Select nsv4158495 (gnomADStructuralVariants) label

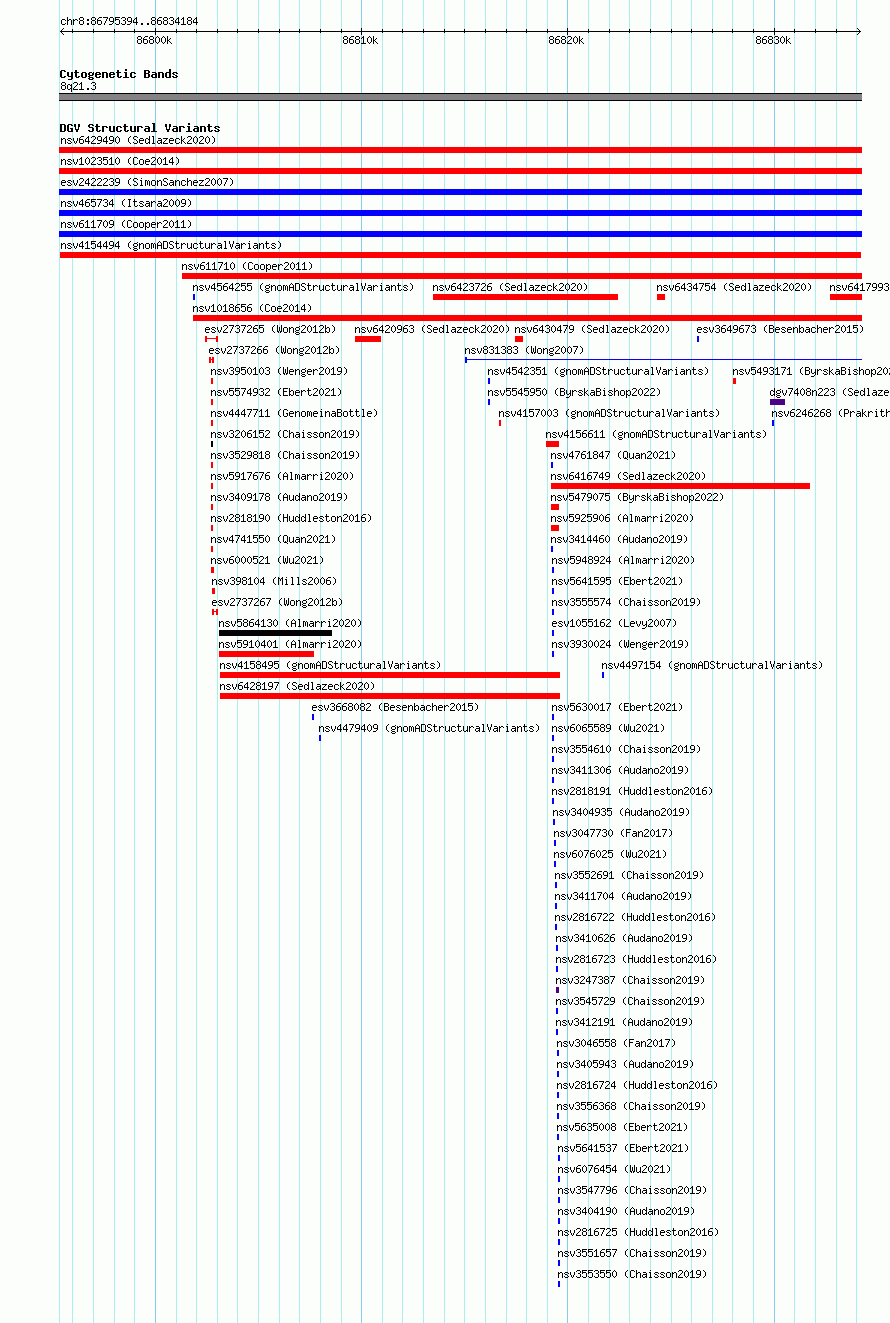(x=330, y=666)
